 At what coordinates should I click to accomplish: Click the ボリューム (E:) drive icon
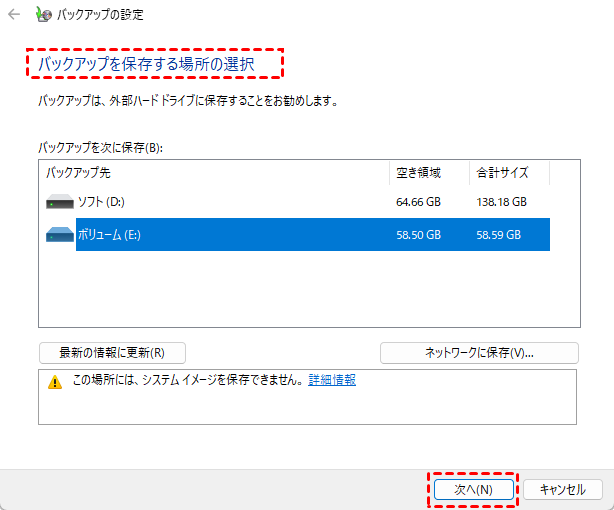tap(60, 235)
